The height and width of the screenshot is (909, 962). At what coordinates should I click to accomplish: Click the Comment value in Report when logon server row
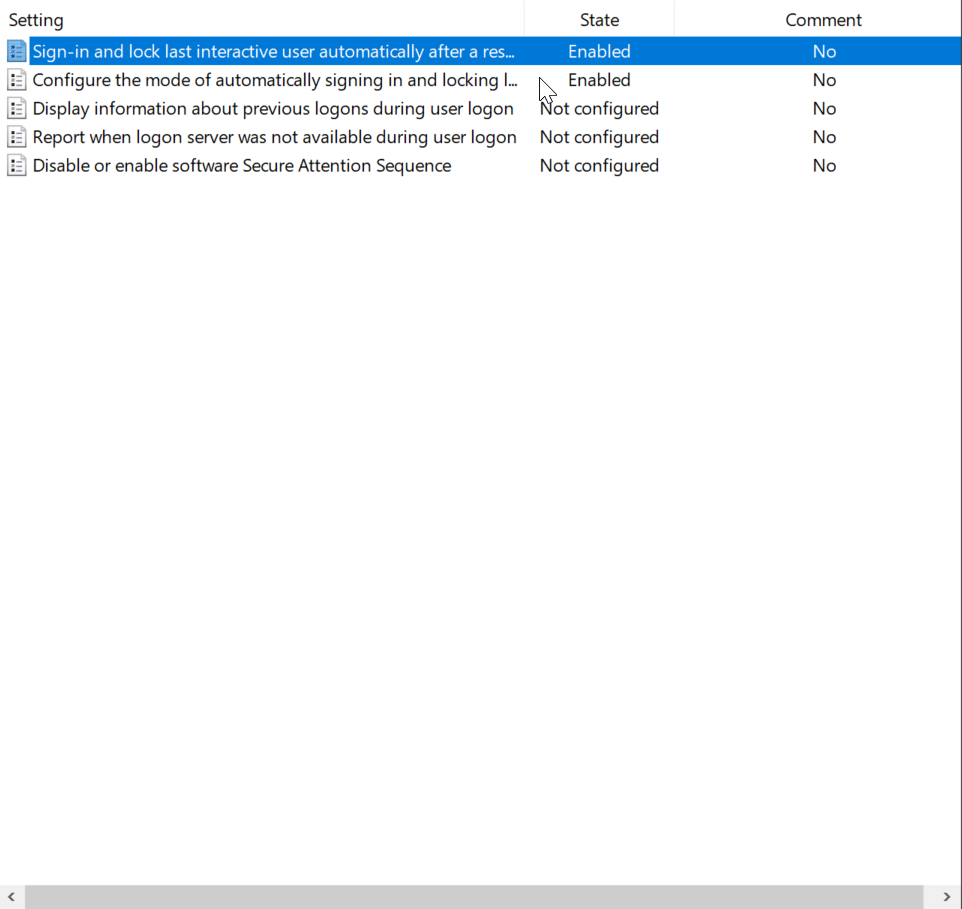[x=824, y=137]
